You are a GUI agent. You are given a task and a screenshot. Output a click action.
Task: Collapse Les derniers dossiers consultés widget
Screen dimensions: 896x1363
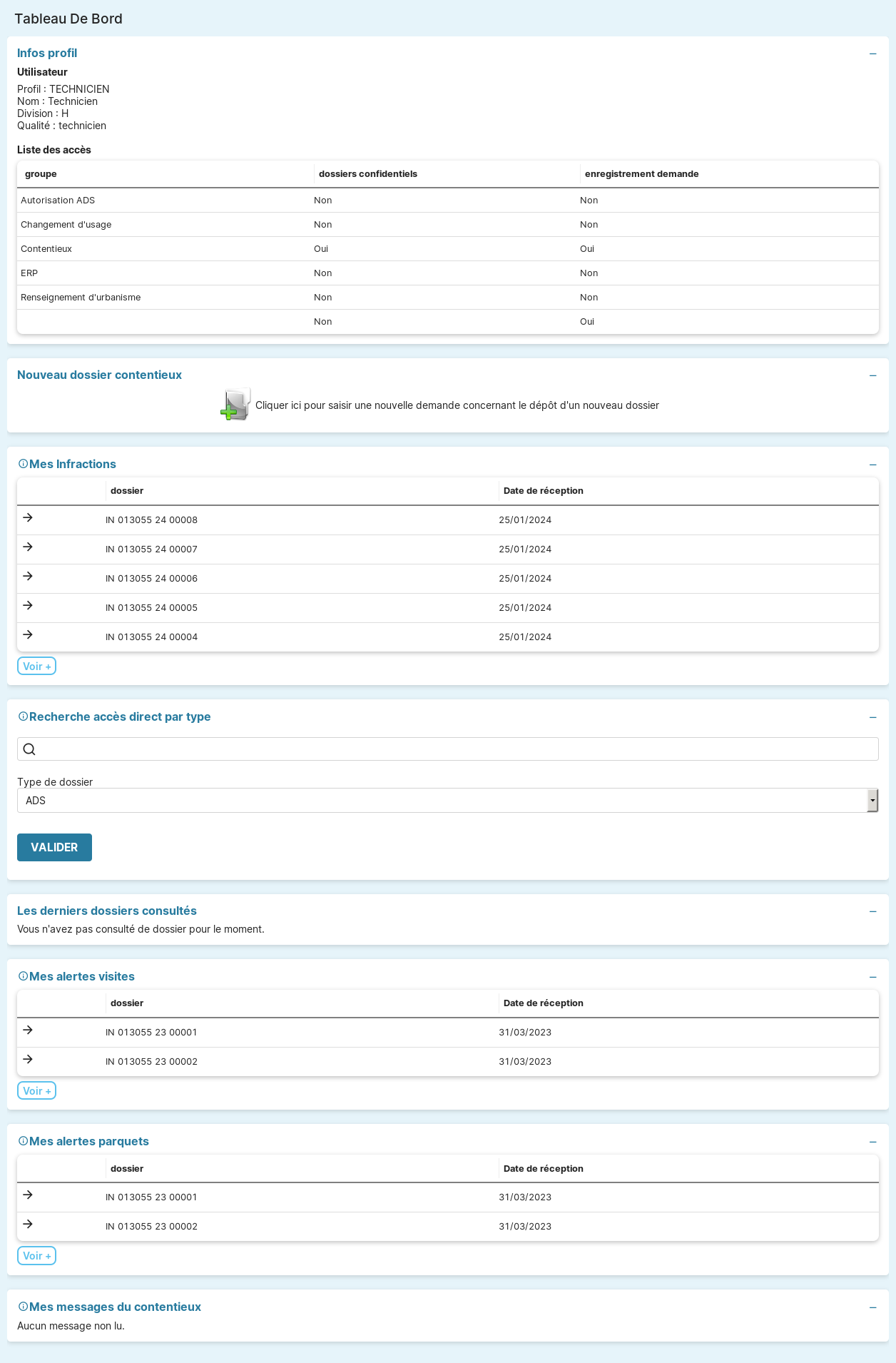(872, 912)
